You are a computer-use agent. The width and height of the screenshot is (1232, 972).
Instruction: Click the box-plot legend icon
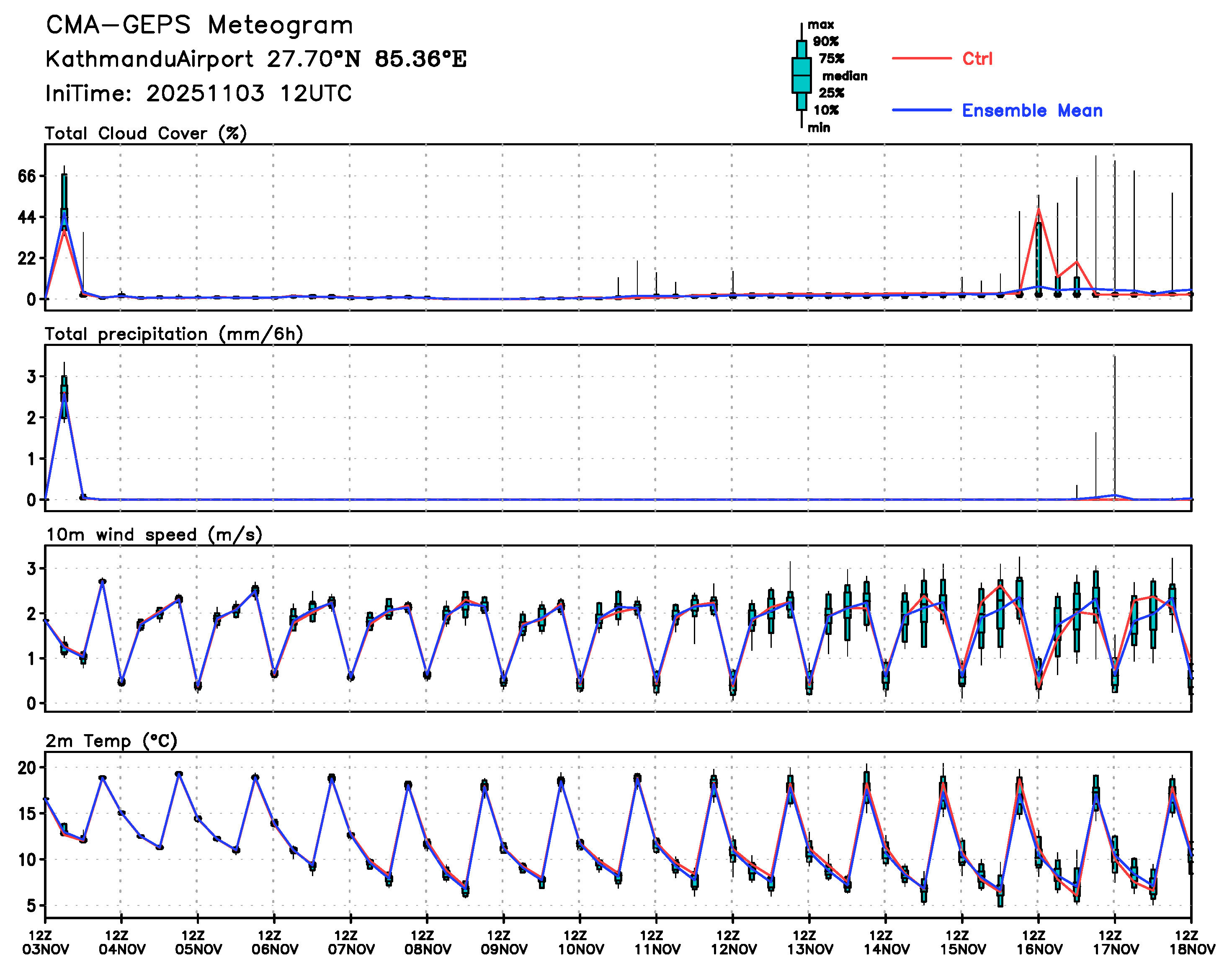(801, 75)
